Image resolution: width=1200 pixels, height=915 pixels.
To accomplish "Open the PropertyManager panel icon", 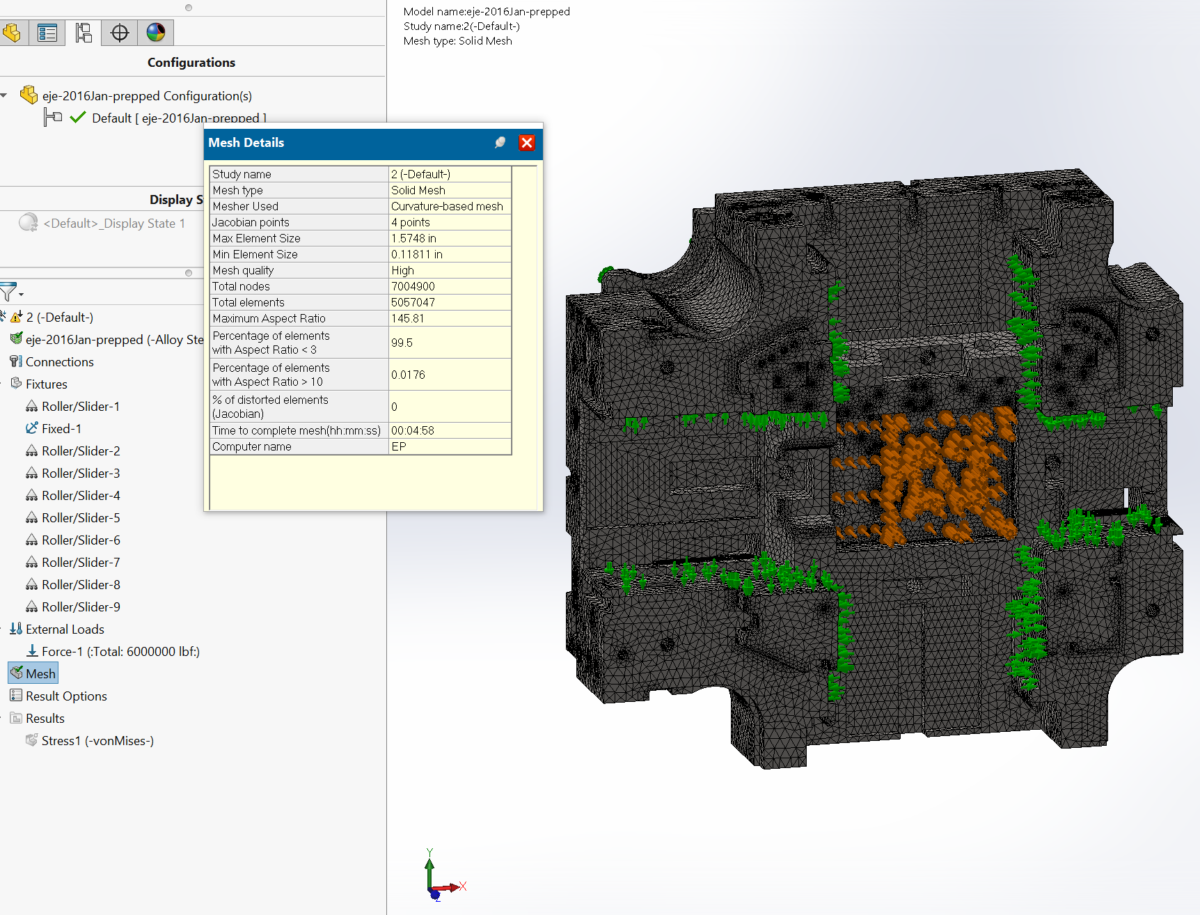I will (x=46, y=32).
